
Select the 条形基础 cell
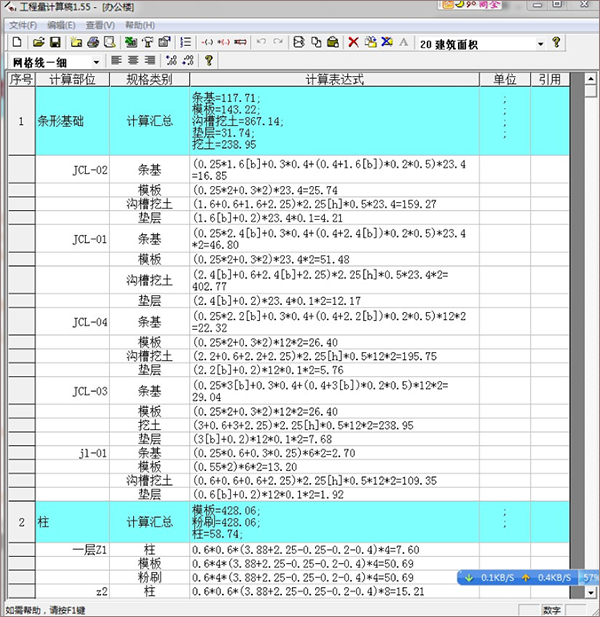tap(72, 121)
